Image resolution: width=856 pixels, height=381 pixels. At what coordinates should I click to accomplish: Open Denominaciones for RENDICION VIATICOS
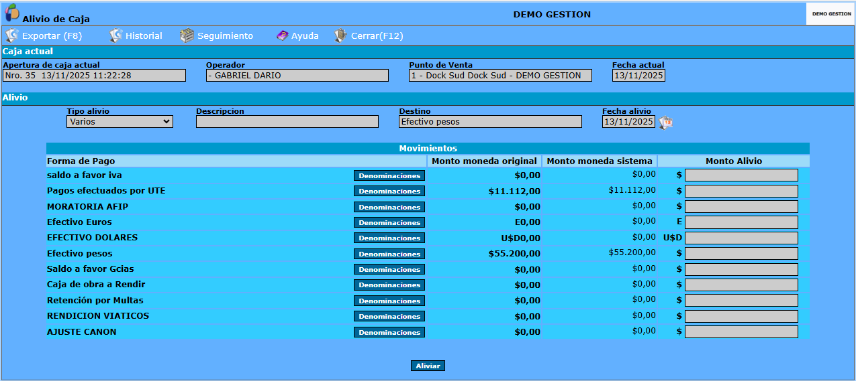click(x=389, y=317)
